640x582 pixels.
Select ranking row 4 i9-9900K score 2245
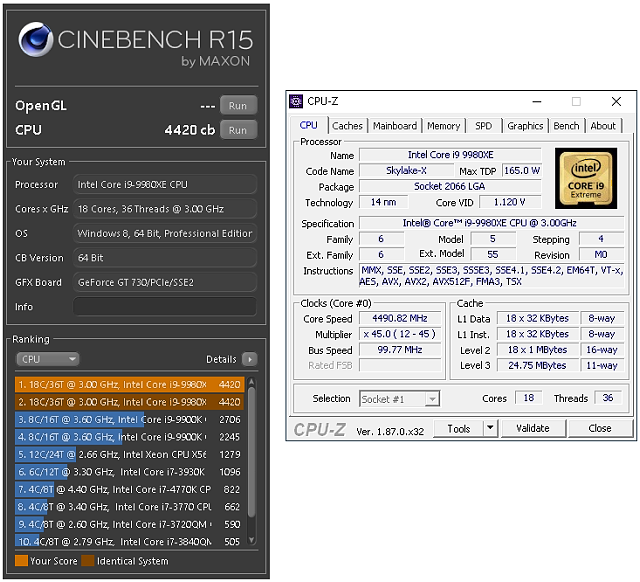click(130, 437)
